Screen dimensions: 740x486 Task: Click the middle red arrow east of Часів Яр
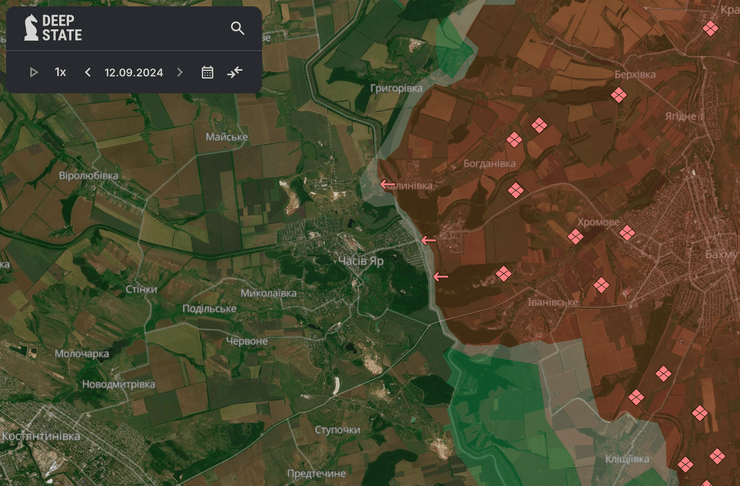point(429,240)
